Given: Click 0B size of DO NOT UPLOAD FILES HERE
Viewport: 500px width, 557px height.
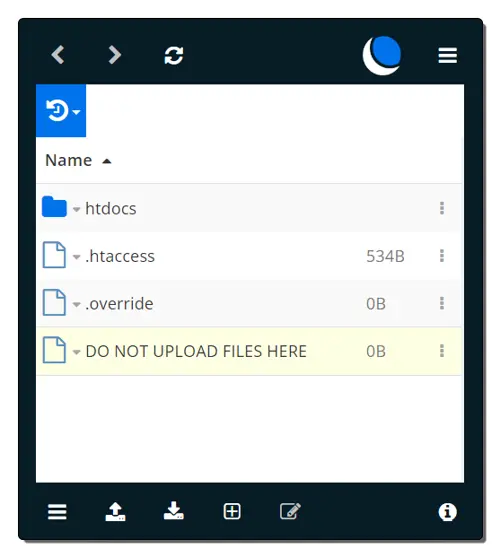Looking at the screenshot, I should pyautogui.click(x=376, y=351).
